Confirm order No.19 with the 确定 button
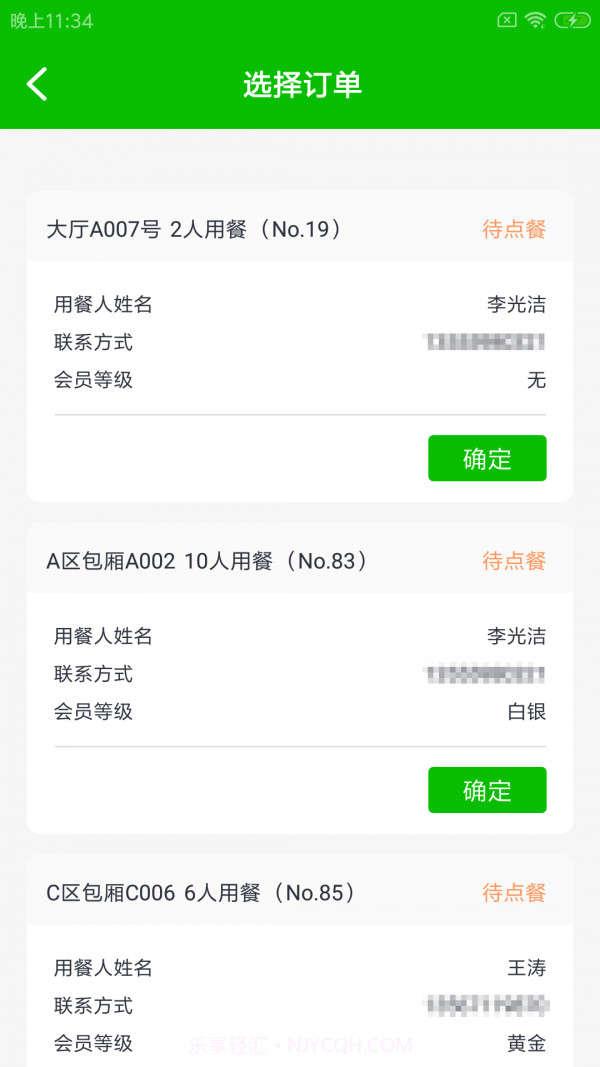600x1067 pixels. 487,458
